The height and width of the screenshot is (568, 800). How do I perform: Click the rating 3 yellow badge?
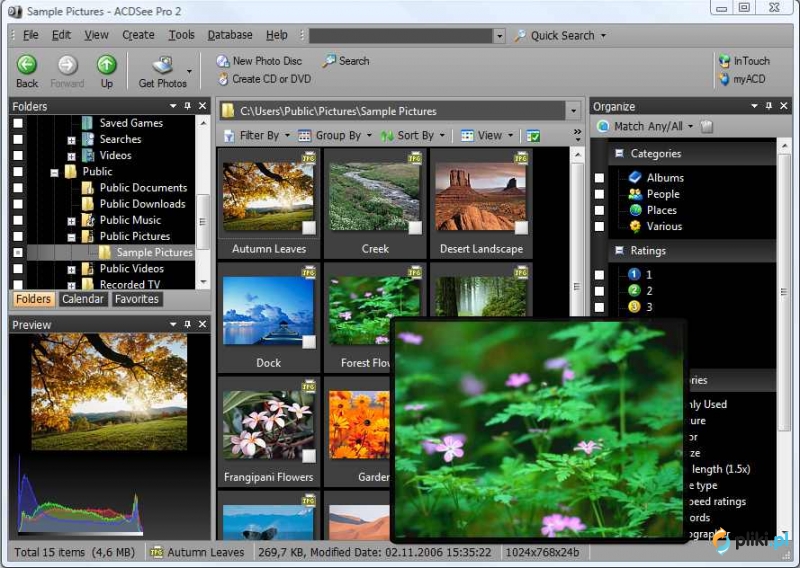pyautogui.click(x=634, y=307)
